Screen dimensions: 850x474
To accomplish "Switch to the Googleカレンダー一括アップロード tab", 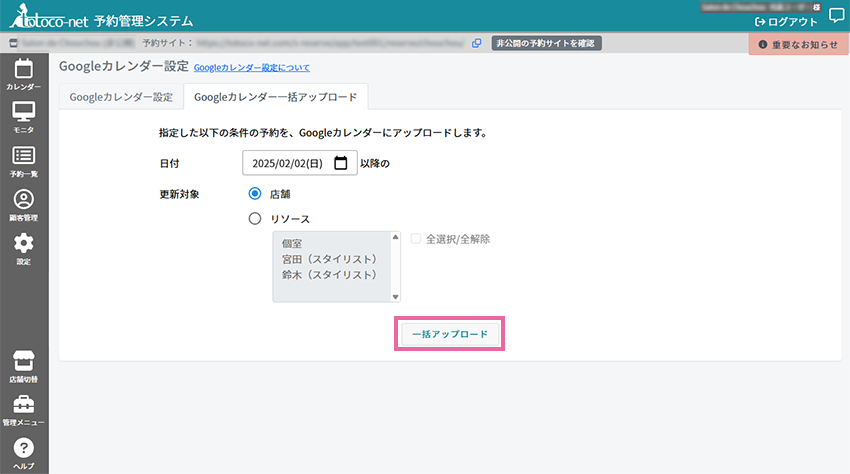I will point(275,97).
